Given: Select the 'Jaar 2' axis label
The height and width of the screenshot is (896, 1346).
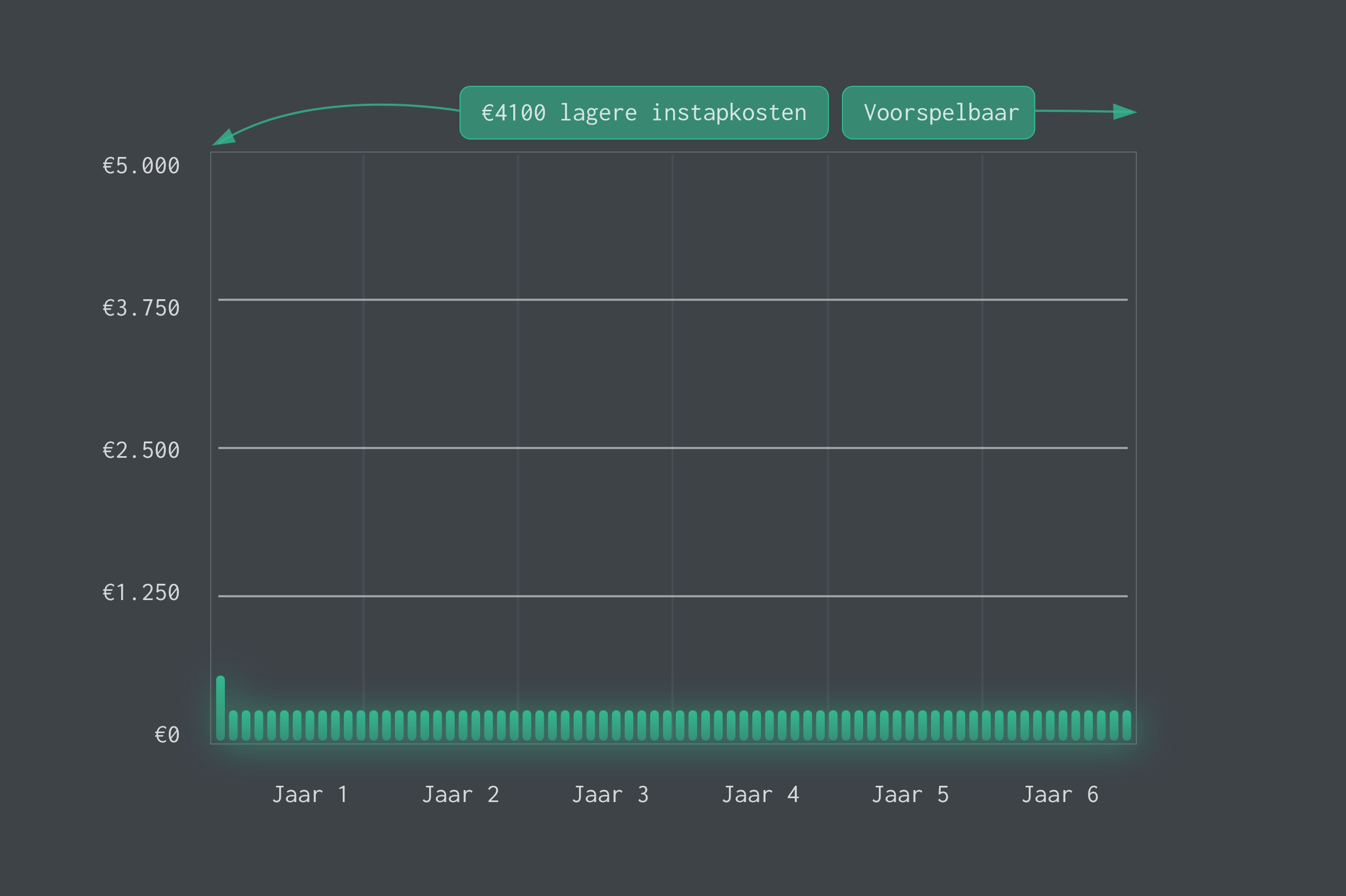Looking at the screenshot, I should [x=460, y=795].
